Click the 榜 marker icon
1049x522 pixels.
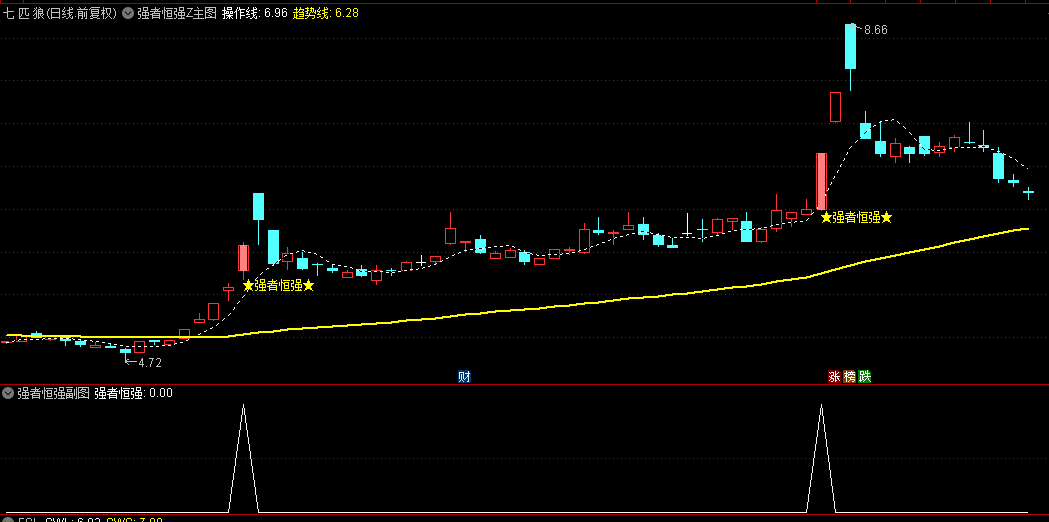click(850, 377)
